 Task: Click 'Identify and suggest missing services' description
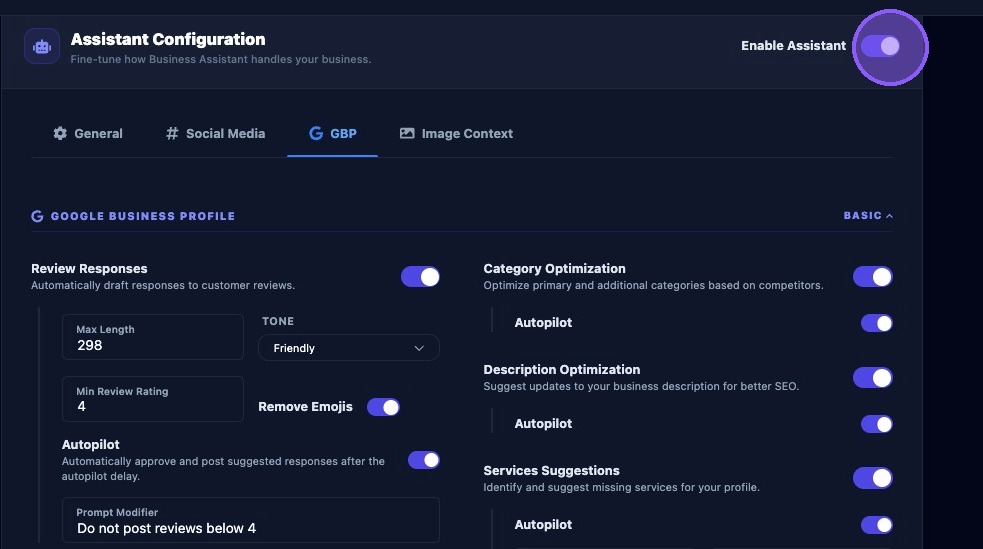tap(621, 487)
